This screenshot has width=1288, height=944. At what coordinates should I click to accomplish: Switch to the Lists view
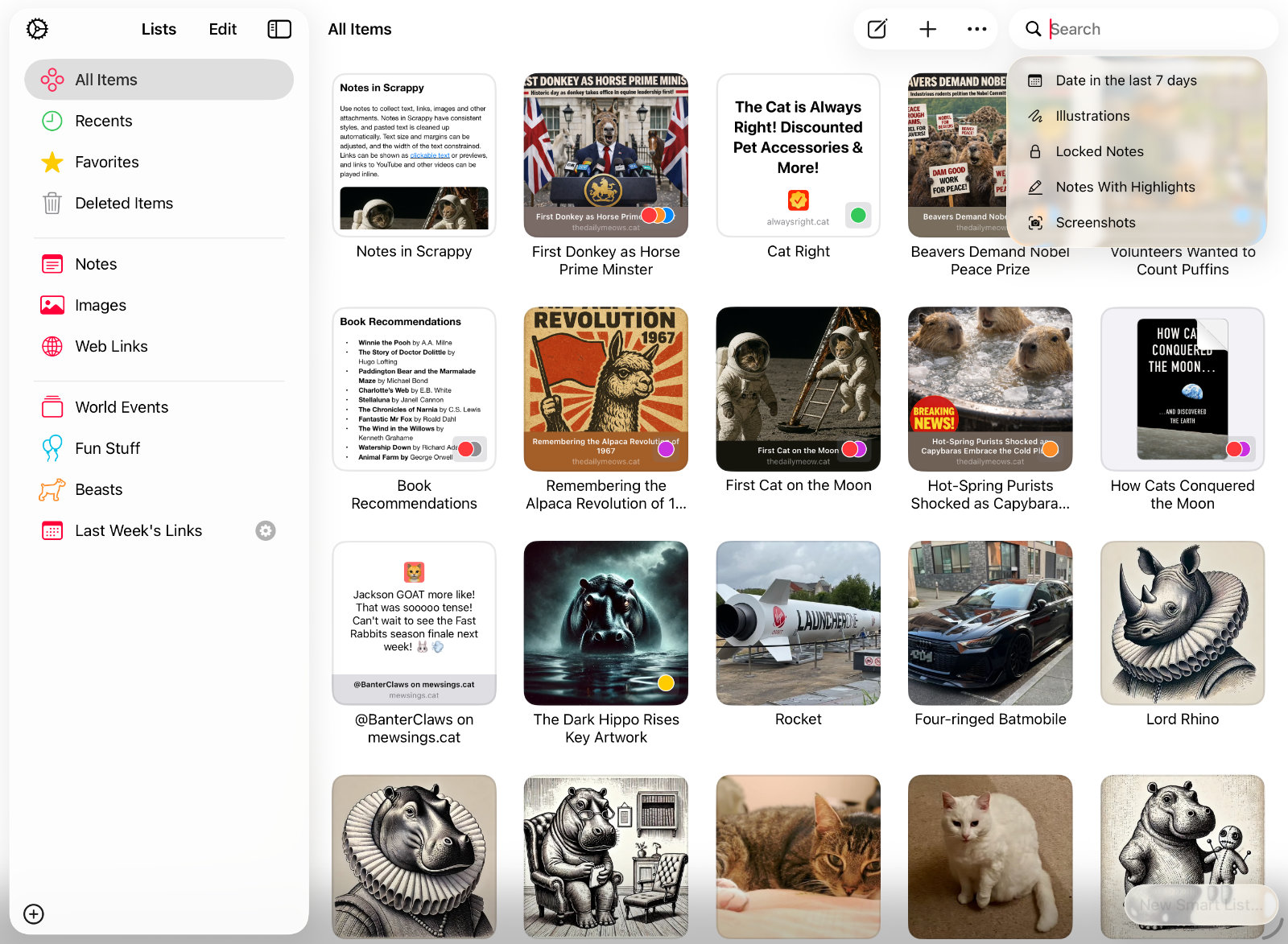158,28
